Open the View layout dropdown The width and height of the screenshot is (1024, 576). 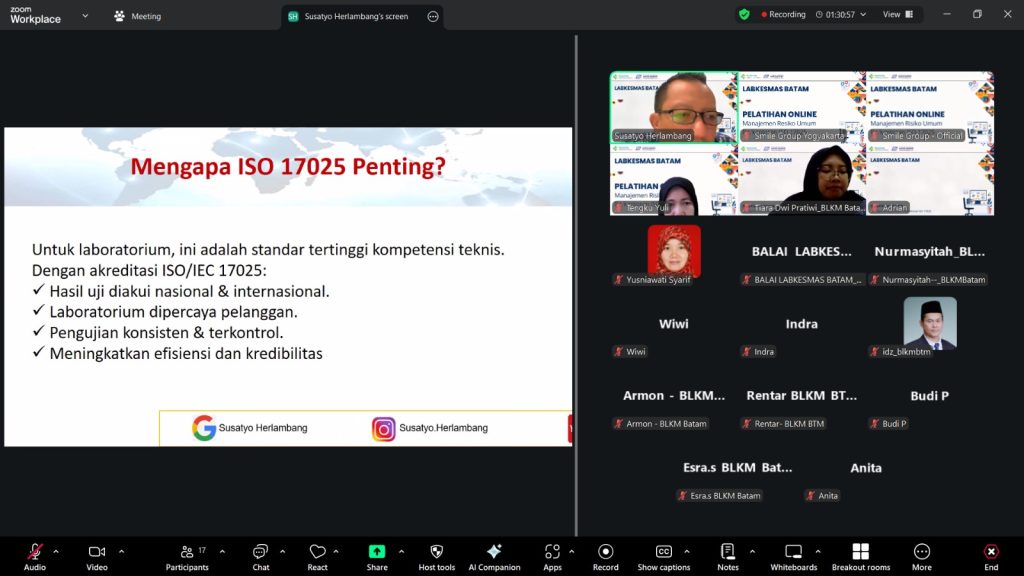[x=897, y=15]
